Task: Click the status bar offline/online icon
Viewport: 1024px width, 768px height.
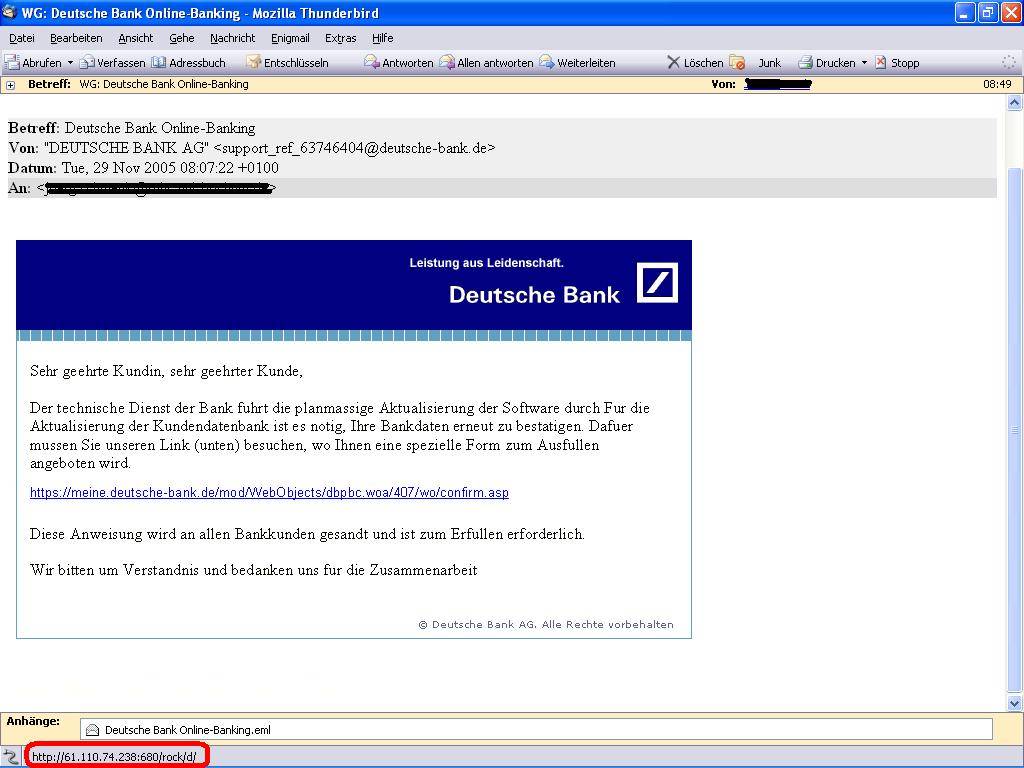Action: pos(10,757)
